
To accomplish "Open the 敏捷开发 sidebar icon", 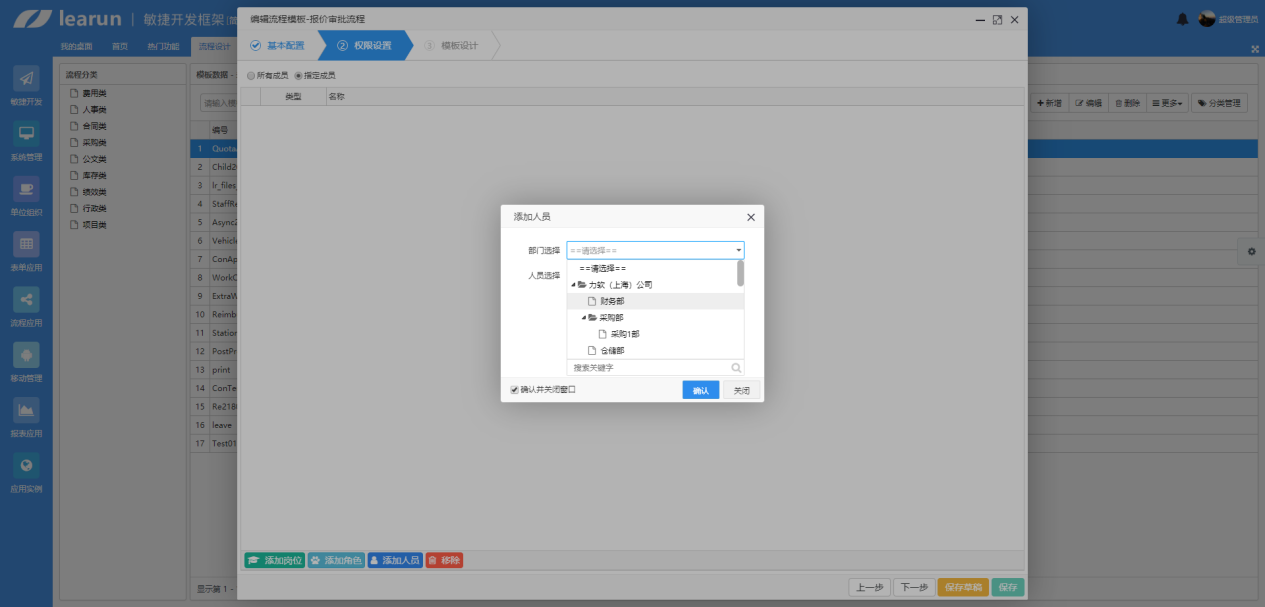I will (x=26, y=78).
